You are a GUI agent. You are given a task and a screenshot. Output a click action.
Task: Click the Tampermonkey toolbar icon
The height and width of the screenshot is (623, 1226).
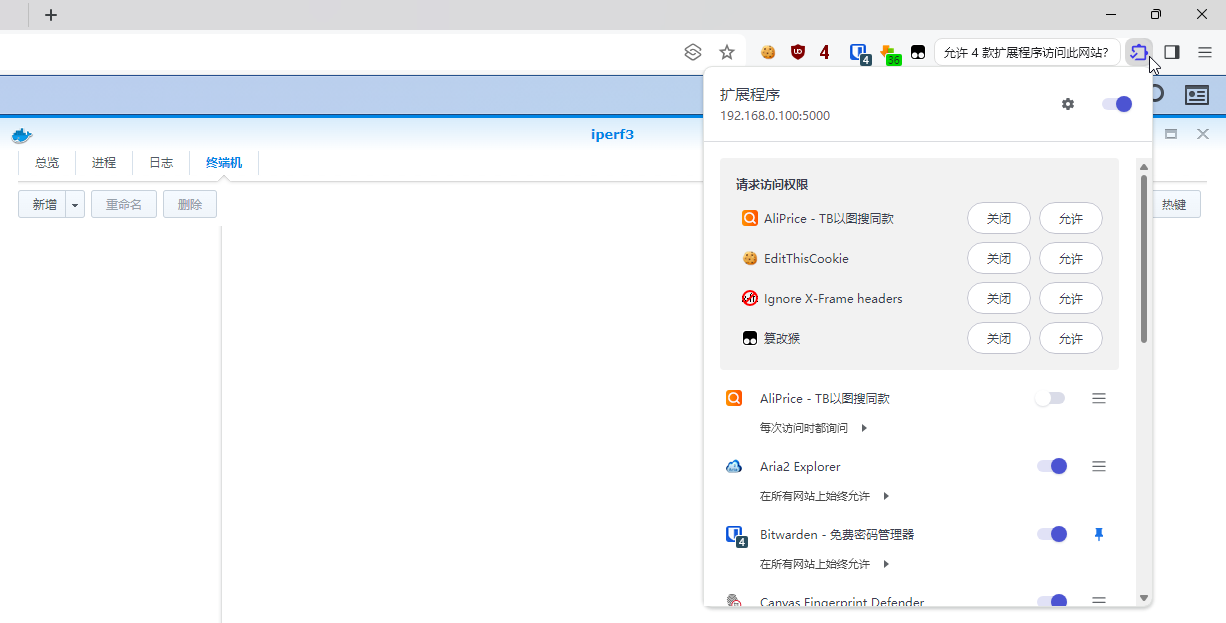tap(917, 52)
